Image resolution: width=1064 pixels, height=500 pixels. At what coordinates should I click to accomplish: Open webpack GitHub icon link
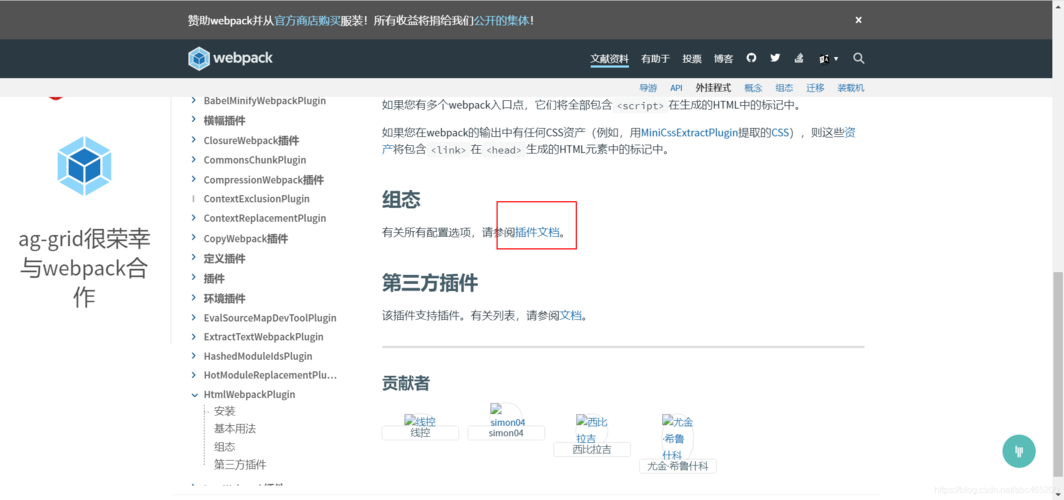pos(751,58)
